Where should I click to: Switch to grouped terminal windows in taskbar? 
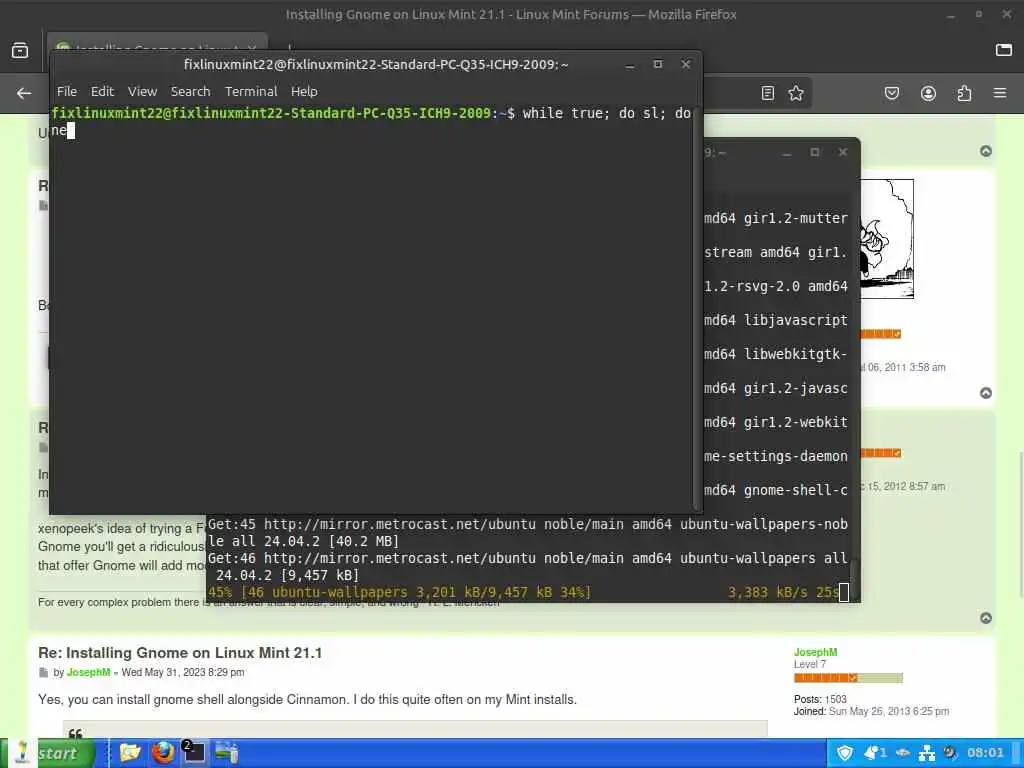[193, 753]
